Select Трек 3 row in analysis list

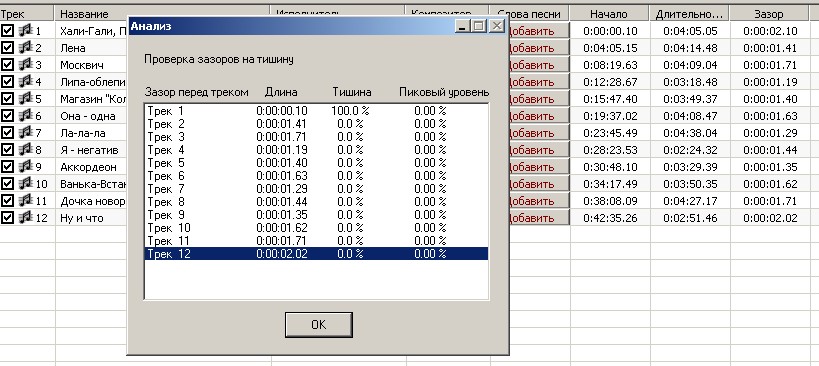coord(316,137)
